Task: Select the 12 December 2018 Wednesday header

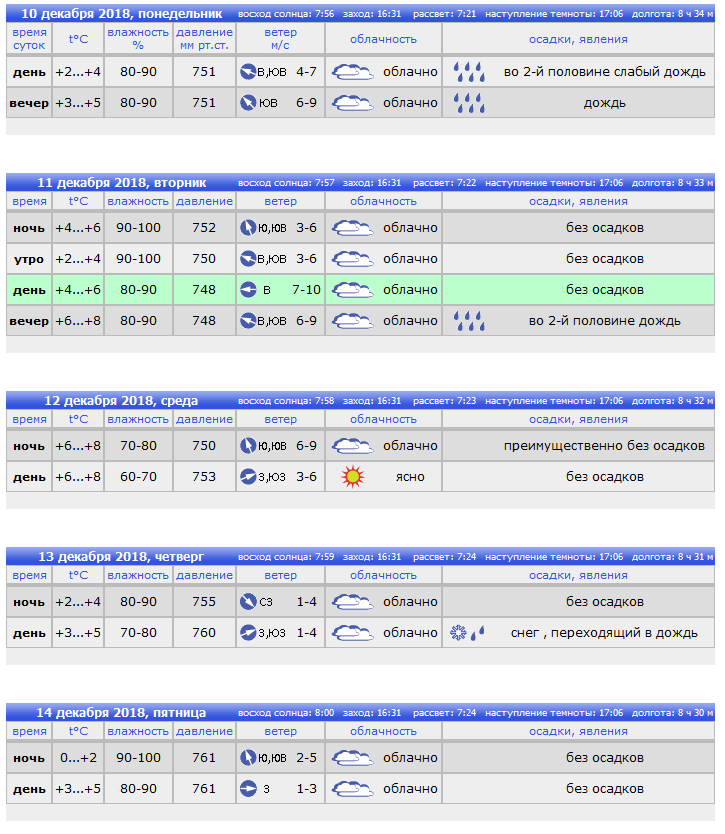Action: [x=121, y=401]
